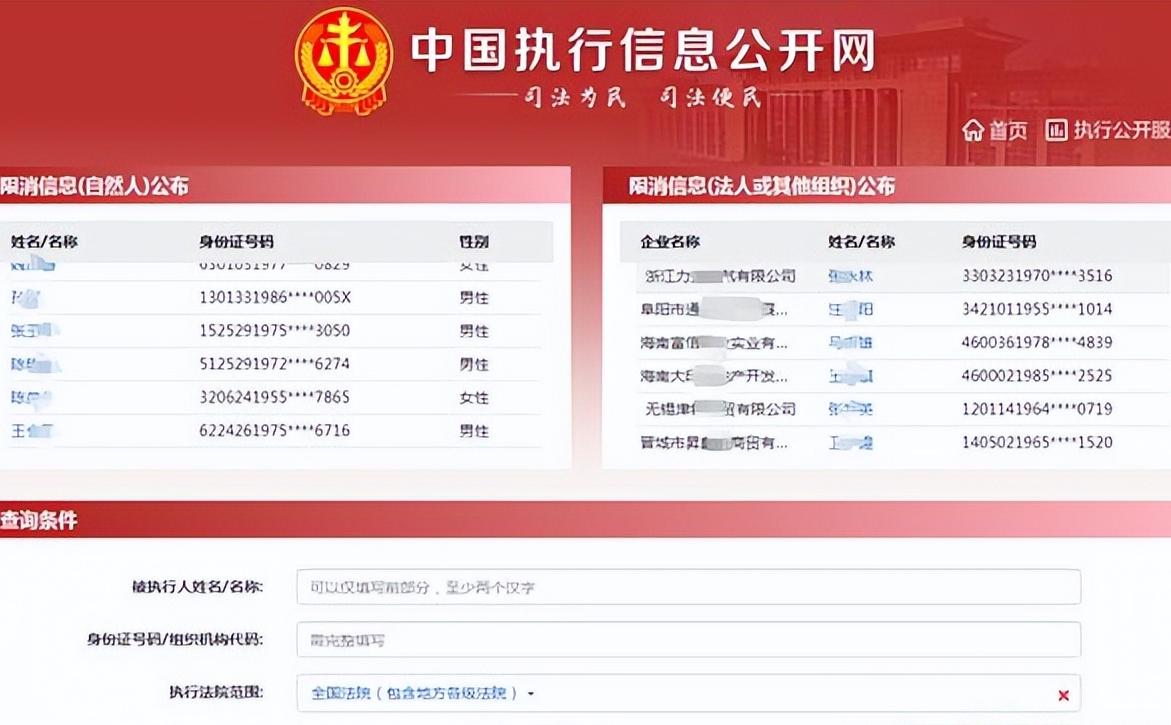Click the 性别 column header
The width and height of the screenshot is (1171, 725).
(473, 241)
